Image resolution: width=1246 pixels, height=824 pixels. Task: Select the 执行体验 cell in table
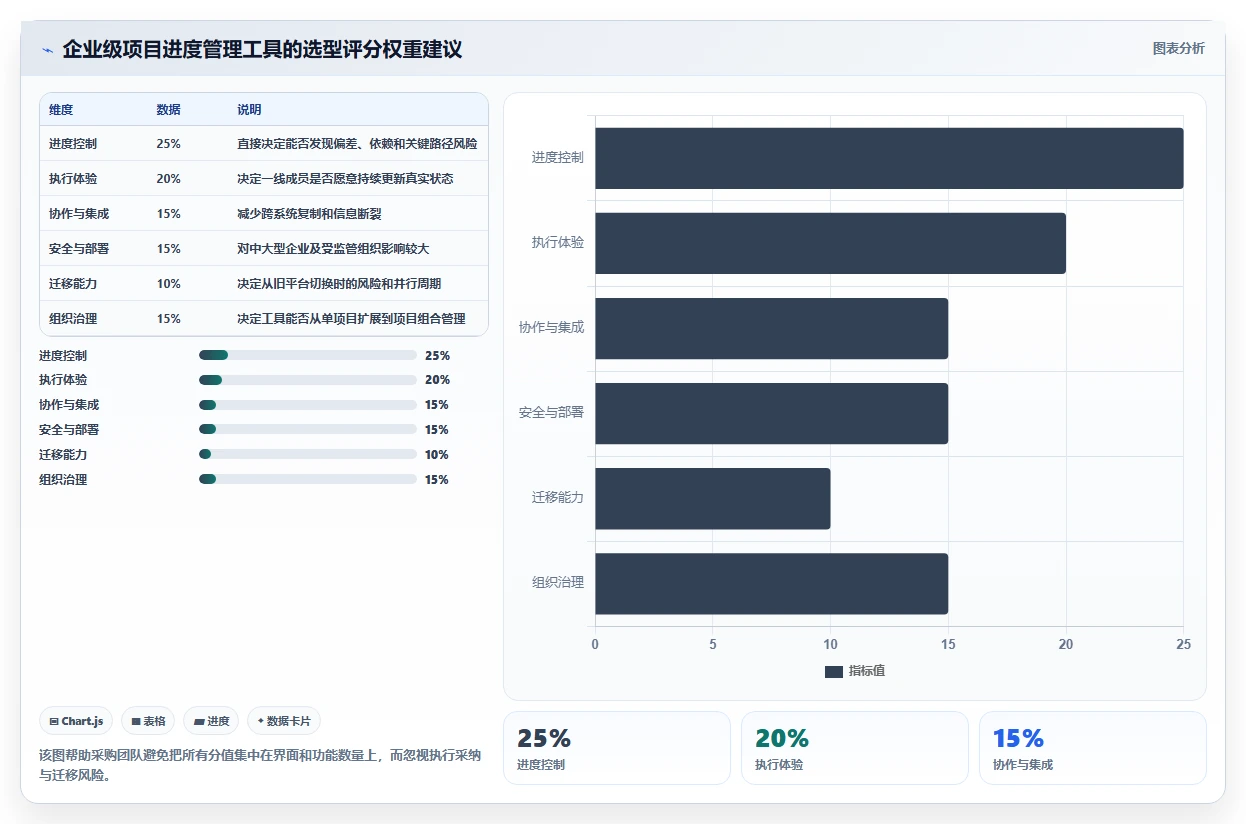[73, 179]
